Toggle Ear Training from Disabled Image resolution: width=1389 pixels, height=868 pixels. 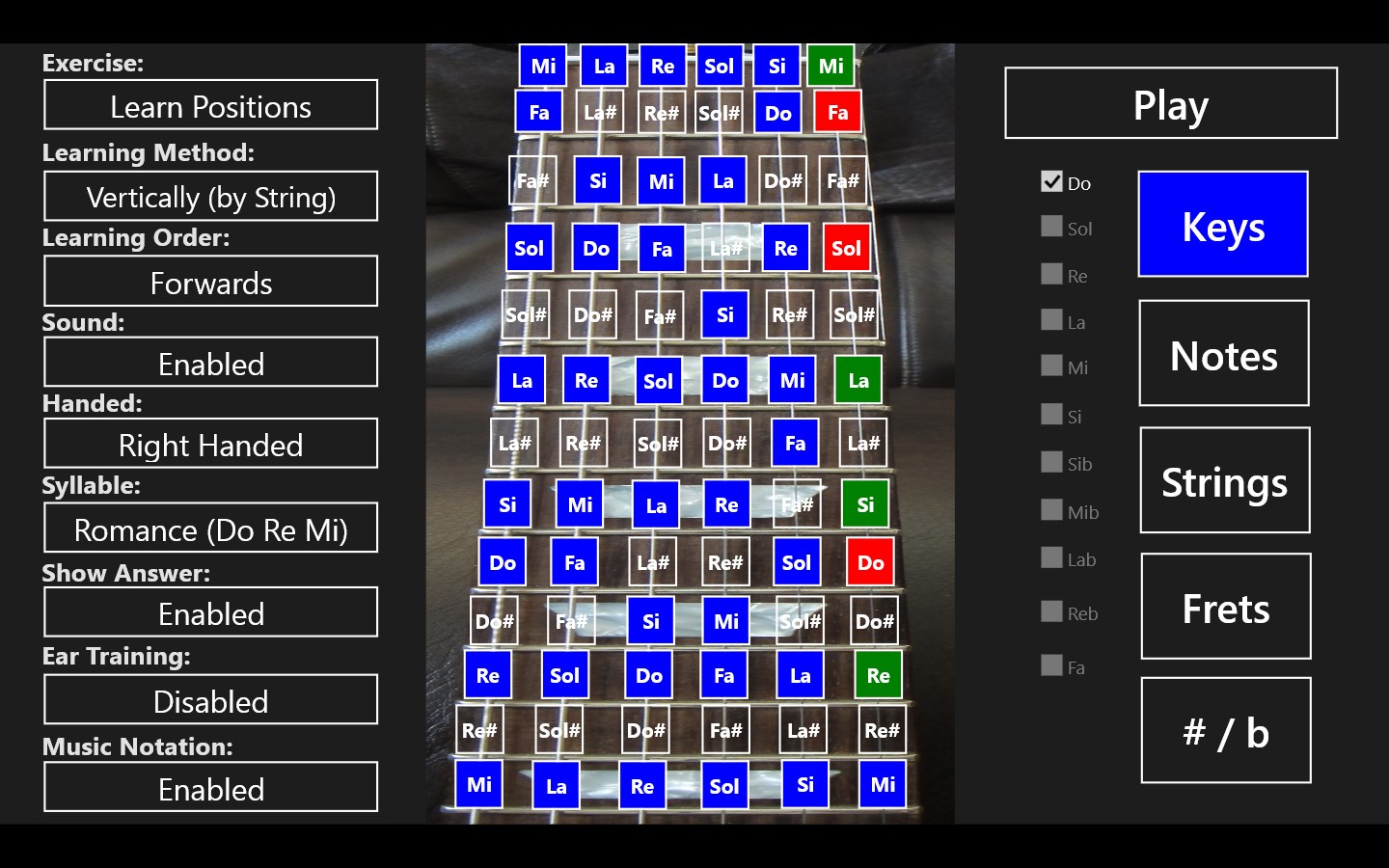(x=210, y=700)
